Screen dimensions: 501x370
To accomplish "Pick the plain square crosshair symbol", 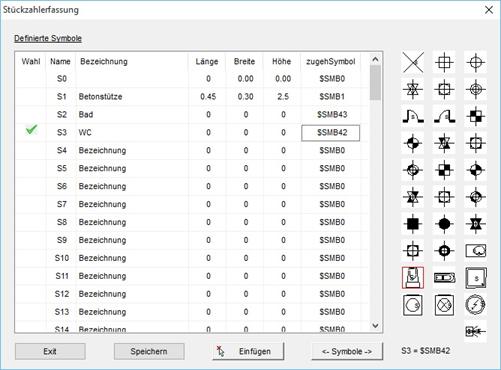I will click(x=444, y=62).
